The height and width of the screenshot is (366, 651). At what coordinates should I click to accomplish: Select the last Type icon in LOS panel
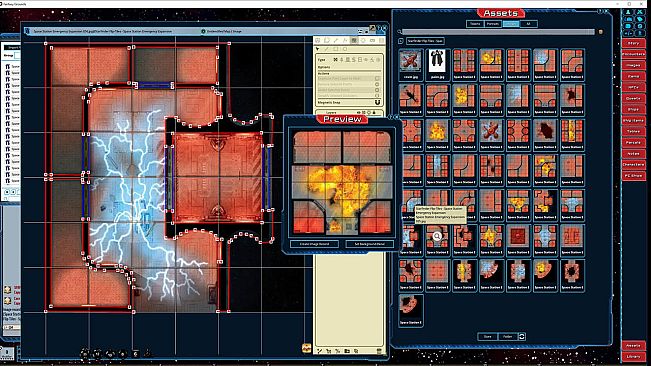point(378,60)
